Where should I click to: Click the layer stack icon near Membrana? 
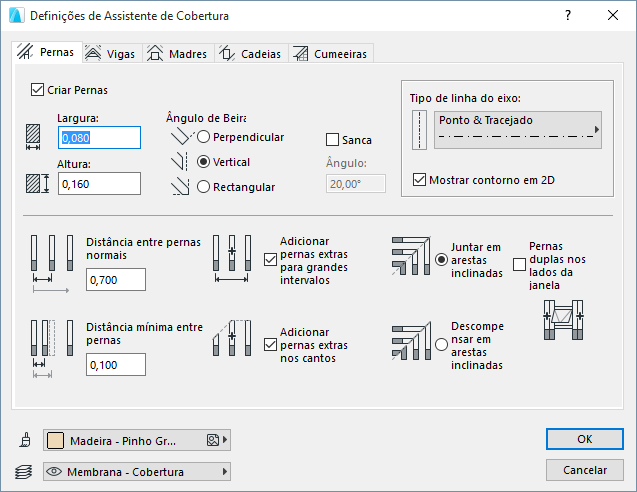tap(25, 471)
